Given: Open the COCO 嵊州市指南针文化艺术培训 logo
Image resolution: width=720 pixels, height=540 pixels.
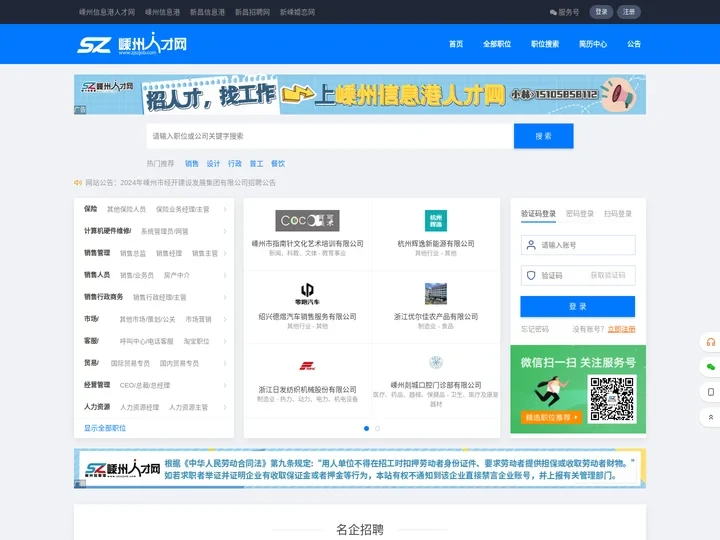Looking at the screenshot, I should point(307,220).
